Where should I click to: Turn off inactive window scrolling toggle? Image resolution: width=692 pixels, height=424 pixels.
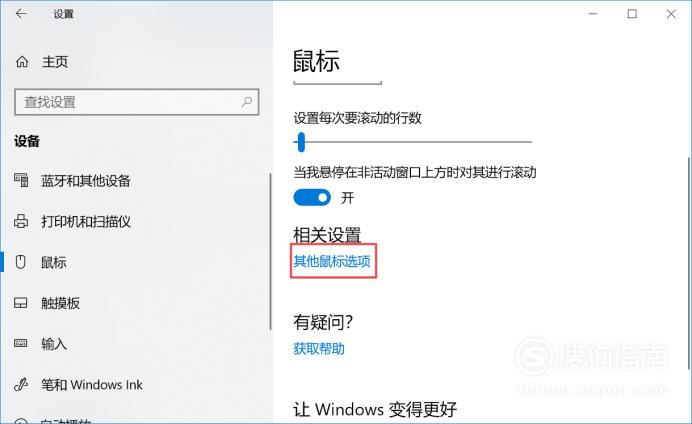point(312,198)
